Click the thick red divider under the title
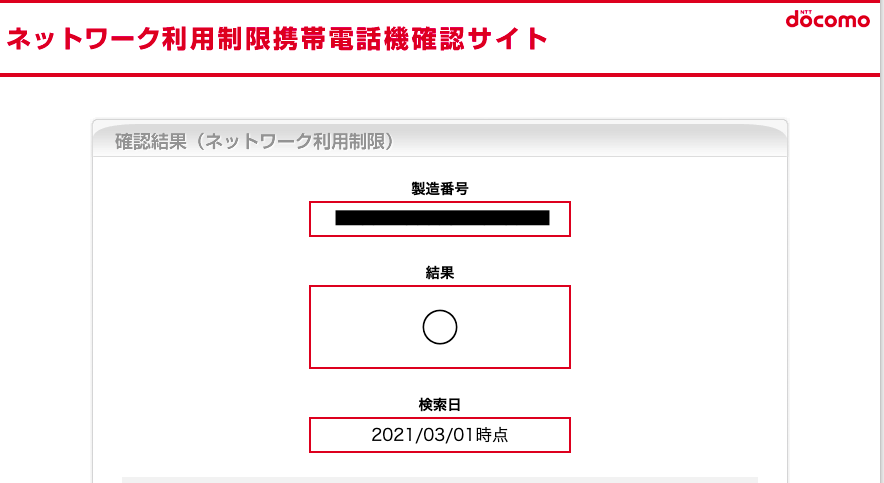The width and height of the screenshot is (884, 483). [x=440, y=74]
